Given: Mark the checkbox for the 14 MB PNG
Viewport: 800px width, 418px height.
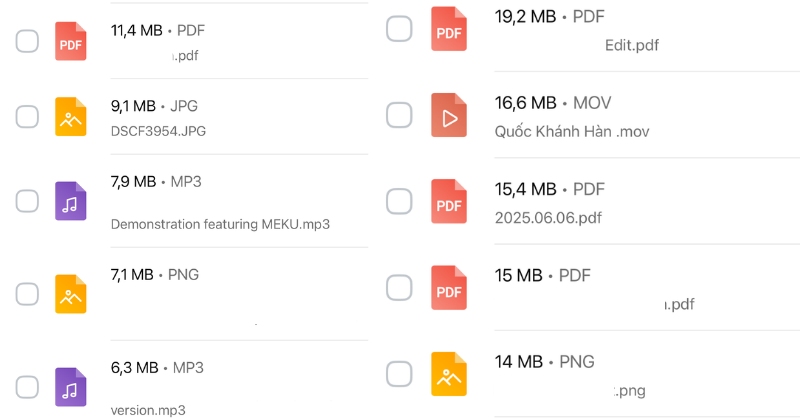Looking at the screenshot, I should click(399, 374).
